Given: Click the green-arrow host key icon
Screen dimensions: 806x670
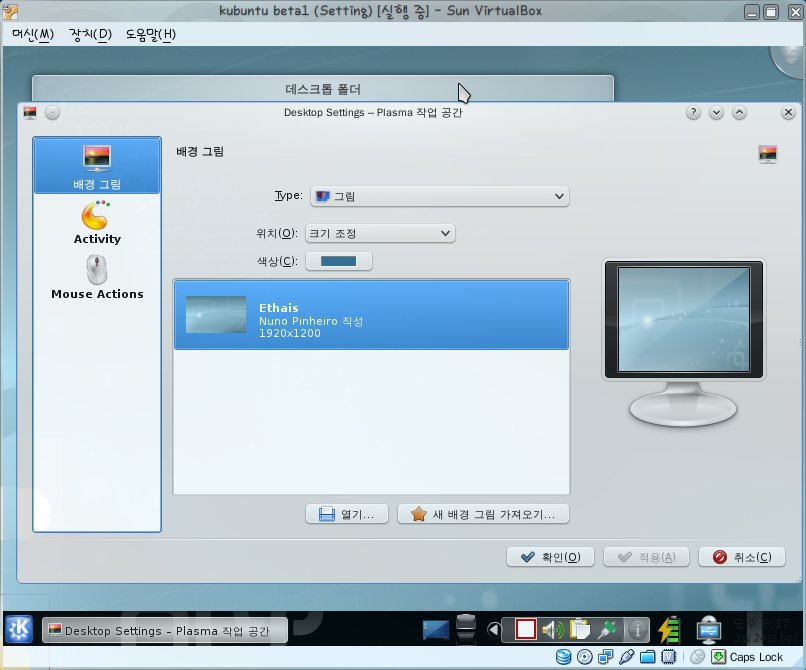Looking at the screenshot, I should click(718, 657).
